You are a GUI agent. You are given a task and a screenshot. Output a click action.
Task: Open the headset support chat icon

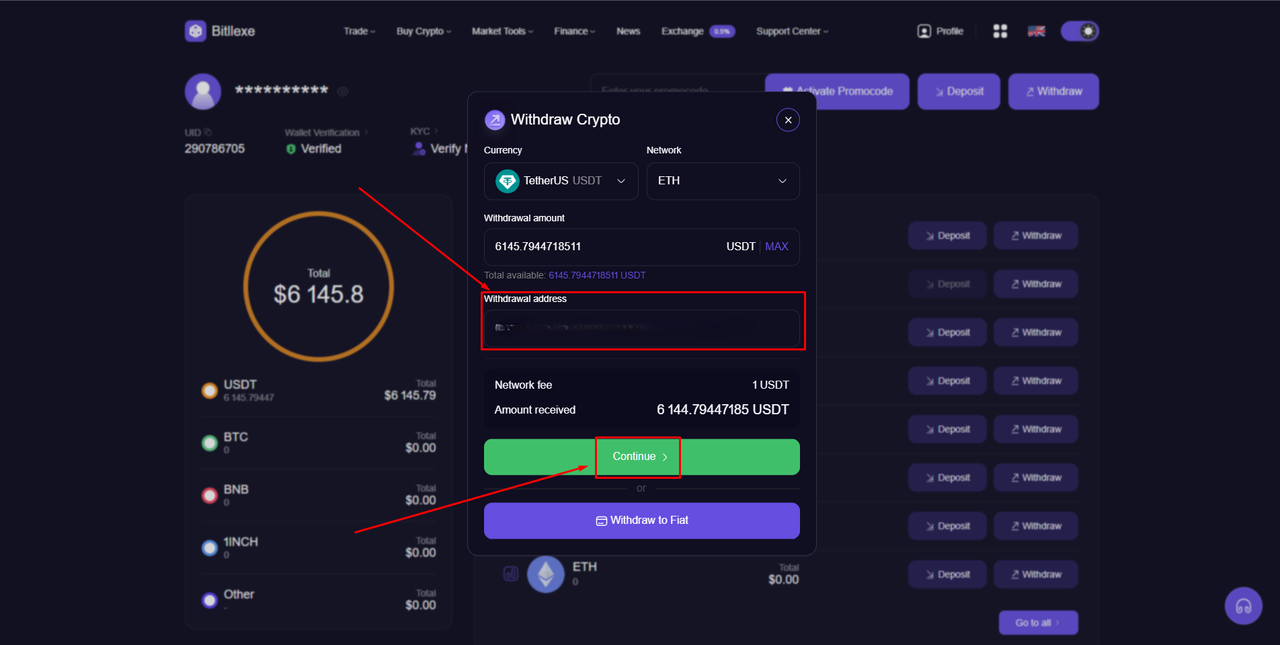click(x=1244, y=606)
